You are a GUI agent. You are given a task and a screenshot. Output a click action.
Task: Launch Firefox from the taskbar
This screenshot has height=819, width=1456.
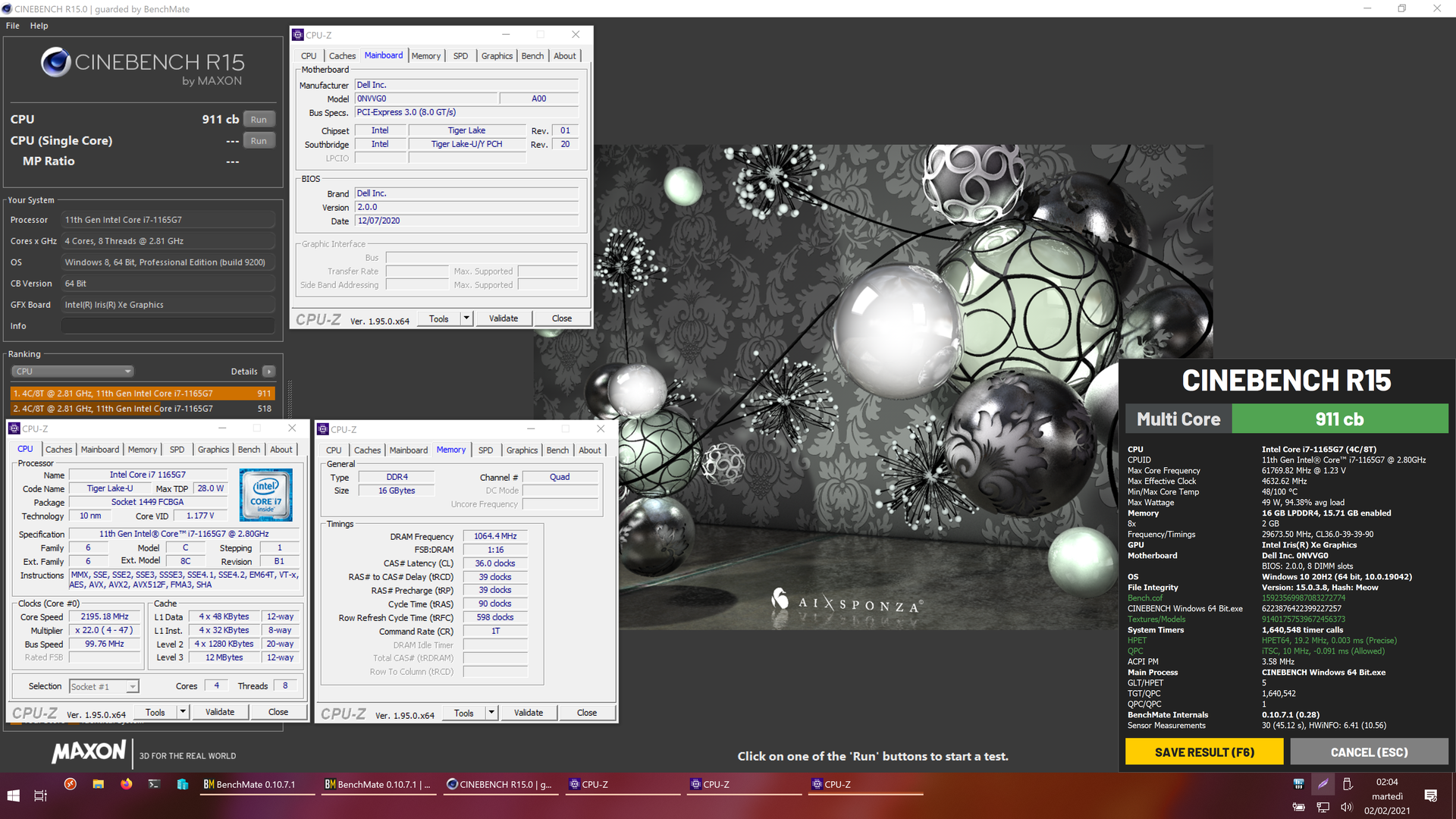(x=126, y=784)
